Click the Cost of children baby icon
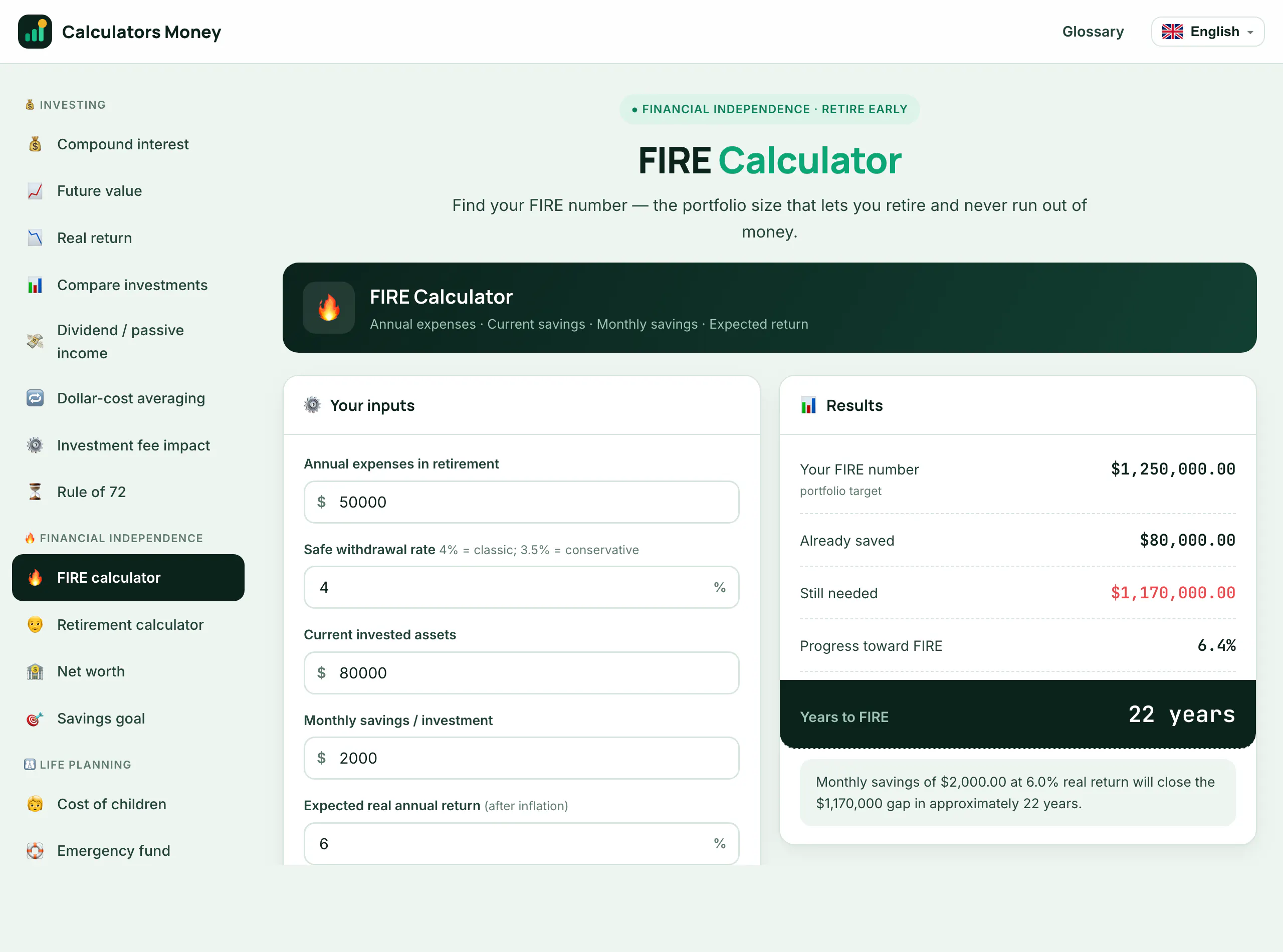Viewport: 1283px width, 952px height. (35, 804)
